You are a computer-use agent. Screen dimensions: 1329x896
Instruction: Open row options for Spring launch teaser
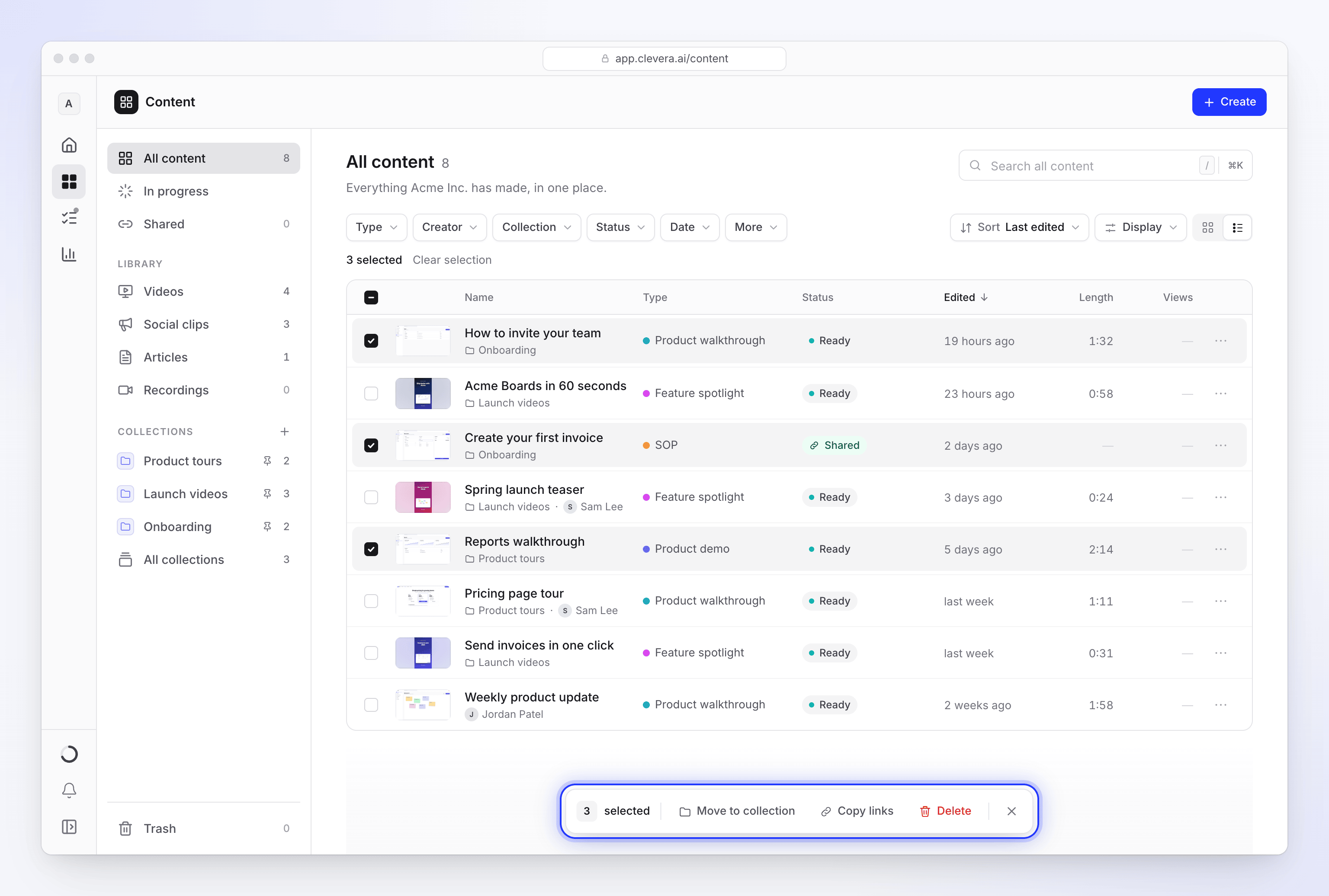point(1220,497)
